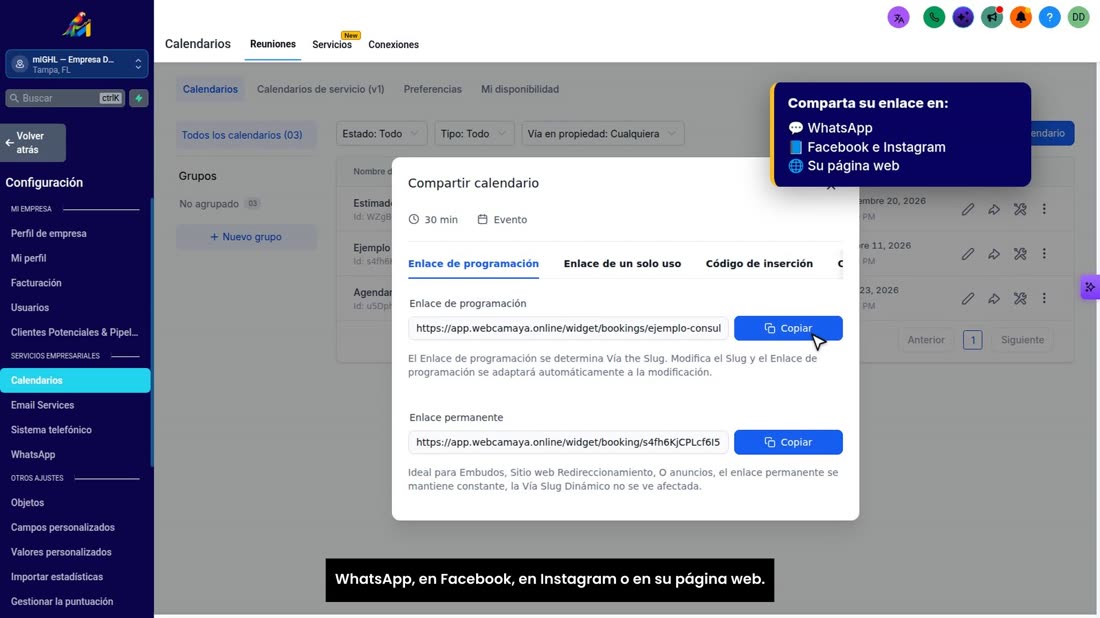Open the miGHL Empresa account switcher
The width and height of the screenshot is (1100, 618).
pos(76,65)
